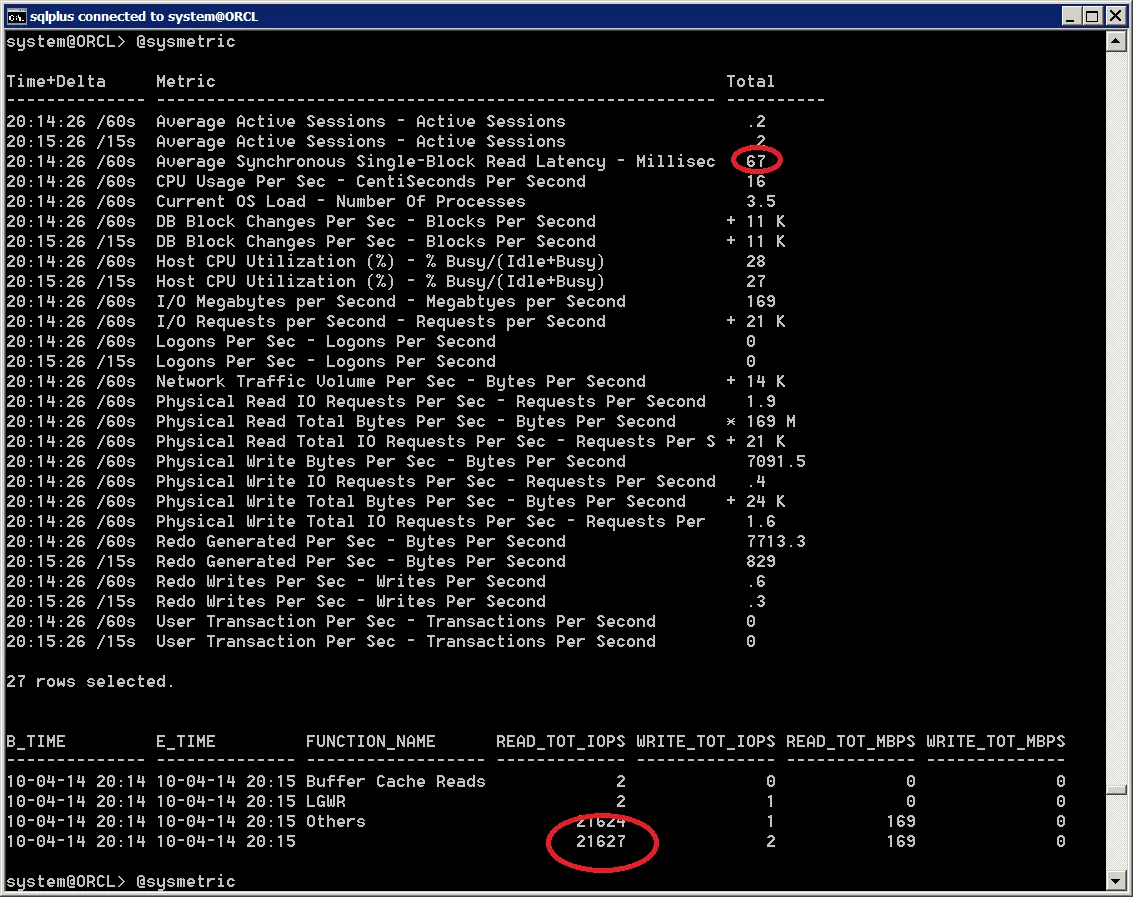1133x897 pixels.
Task: Click the title bar text sqlplus connected to system@ORCL
Action: [144, 16]
